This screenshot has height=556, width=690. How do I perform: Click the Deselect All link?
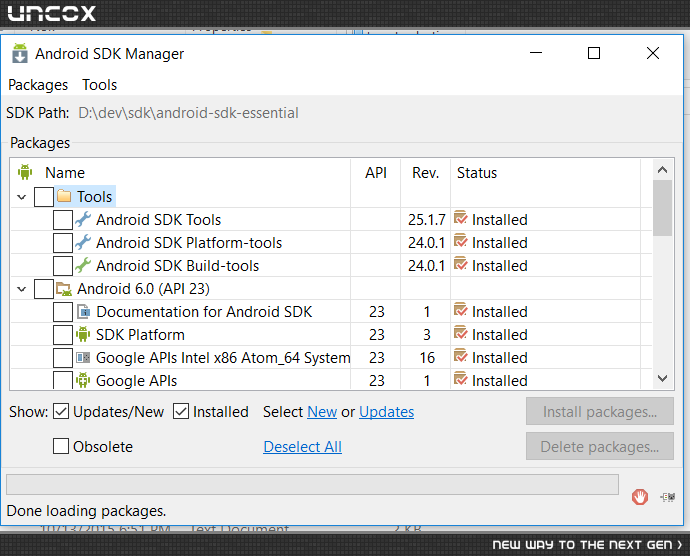point(303,446)
